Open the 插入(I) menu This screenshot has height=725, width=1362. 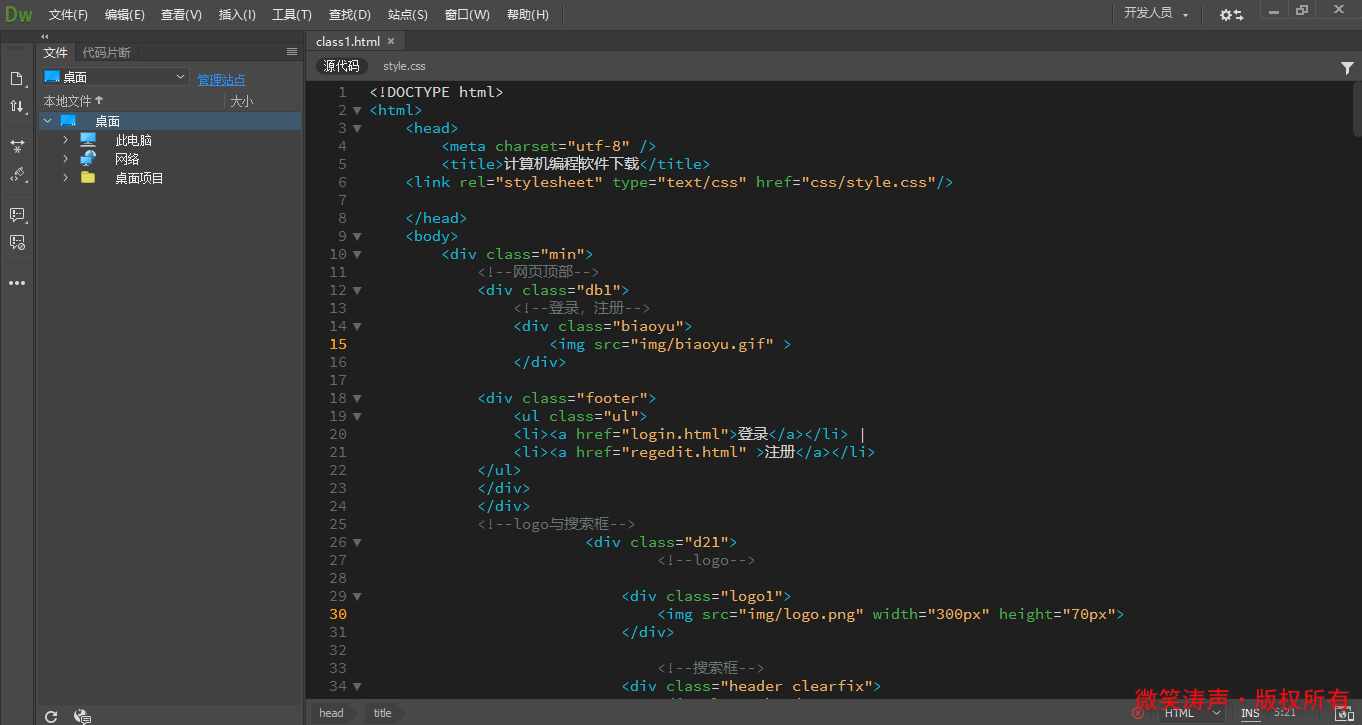[237, 14]
